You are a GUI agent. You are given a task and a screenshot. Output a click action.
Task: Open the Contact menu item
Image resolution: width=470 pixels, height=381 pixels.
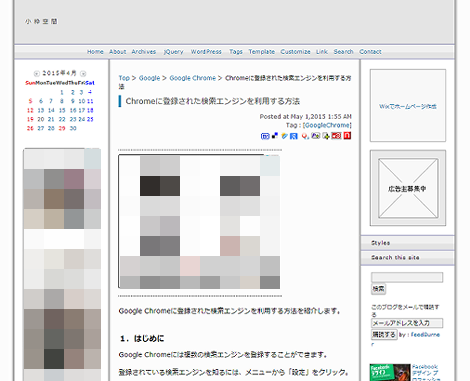coord(370,52)
